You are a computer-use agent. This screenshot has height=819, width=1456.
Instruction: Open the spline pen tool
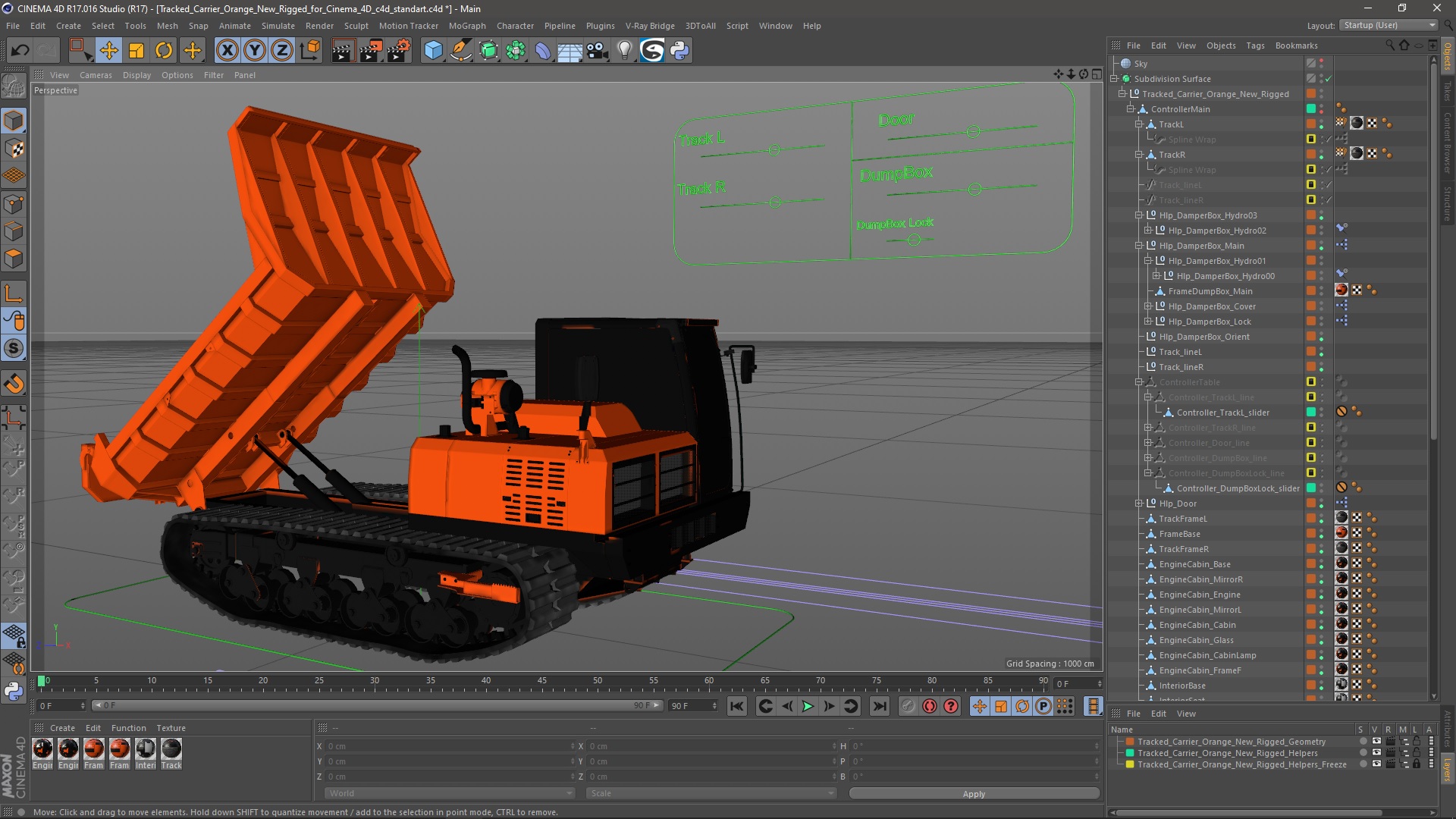(x=460, y=51)
